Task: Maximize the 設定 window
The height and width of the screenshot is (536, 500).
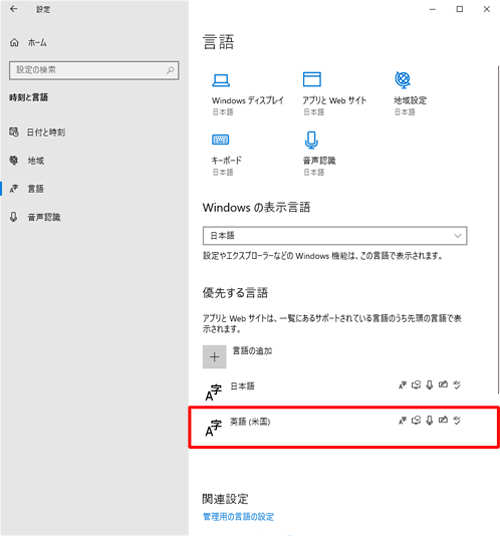Action: click(x=460, y=9)
